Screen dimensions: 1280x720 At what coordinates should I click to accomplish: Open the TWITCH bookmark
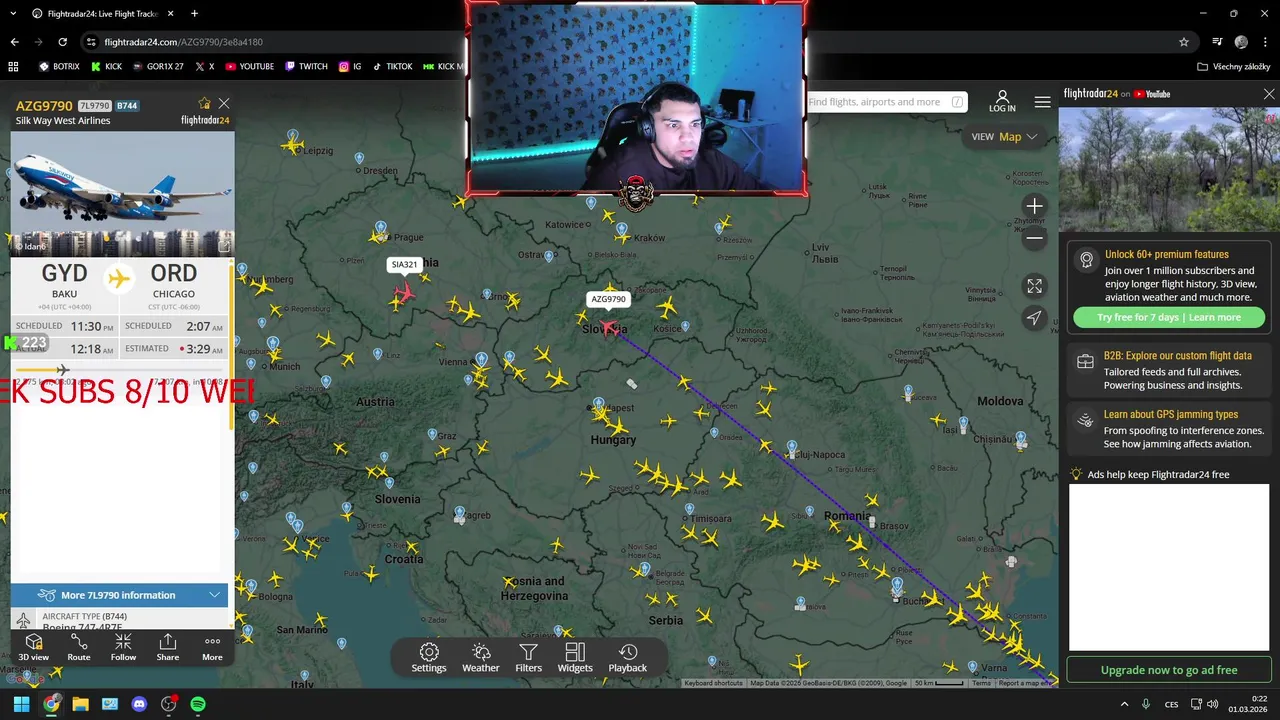pyautogui.click(x=306, y=66)
